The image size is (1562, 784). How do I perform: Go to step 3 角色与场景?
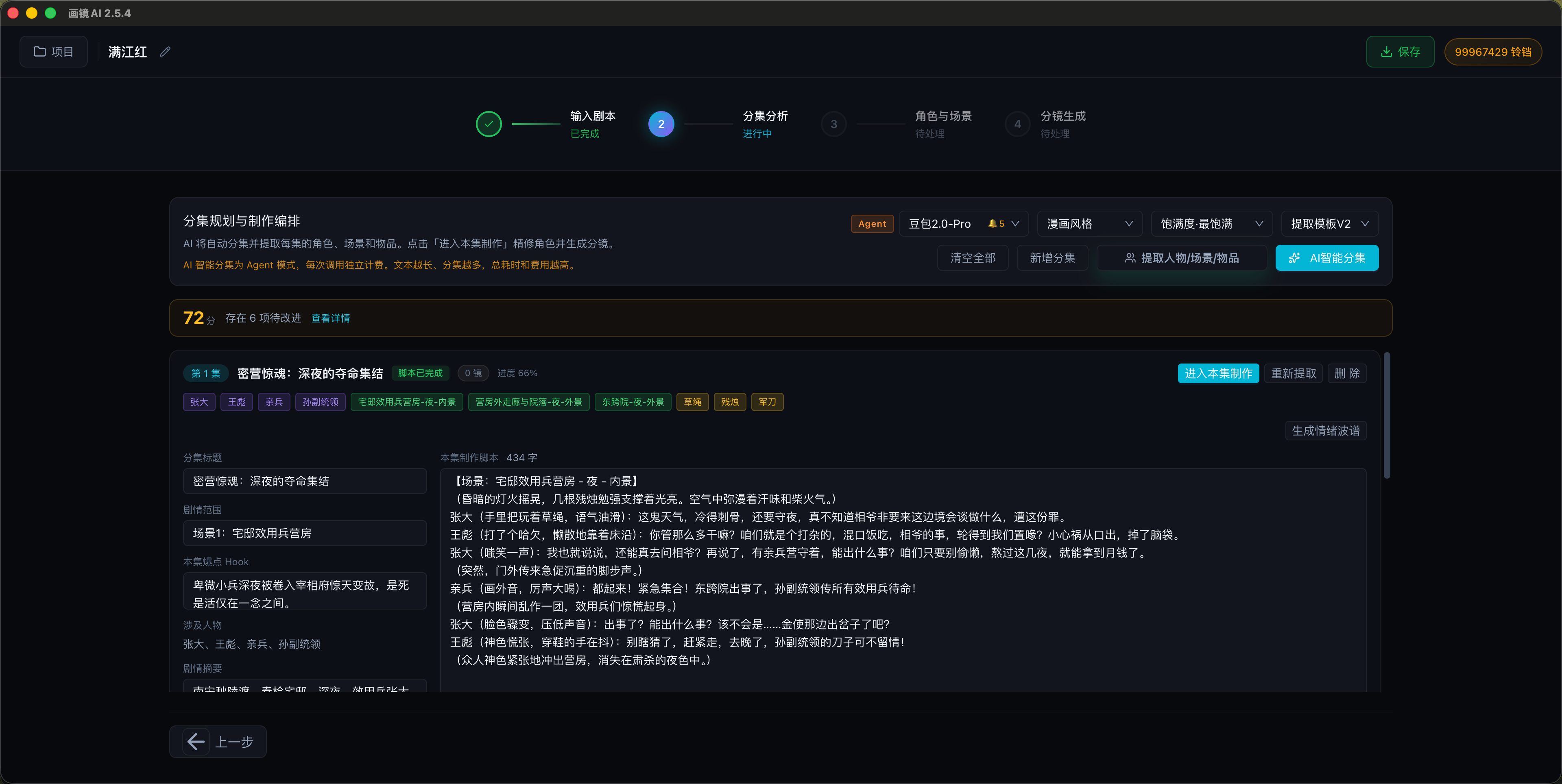click(x=834, y=124)
